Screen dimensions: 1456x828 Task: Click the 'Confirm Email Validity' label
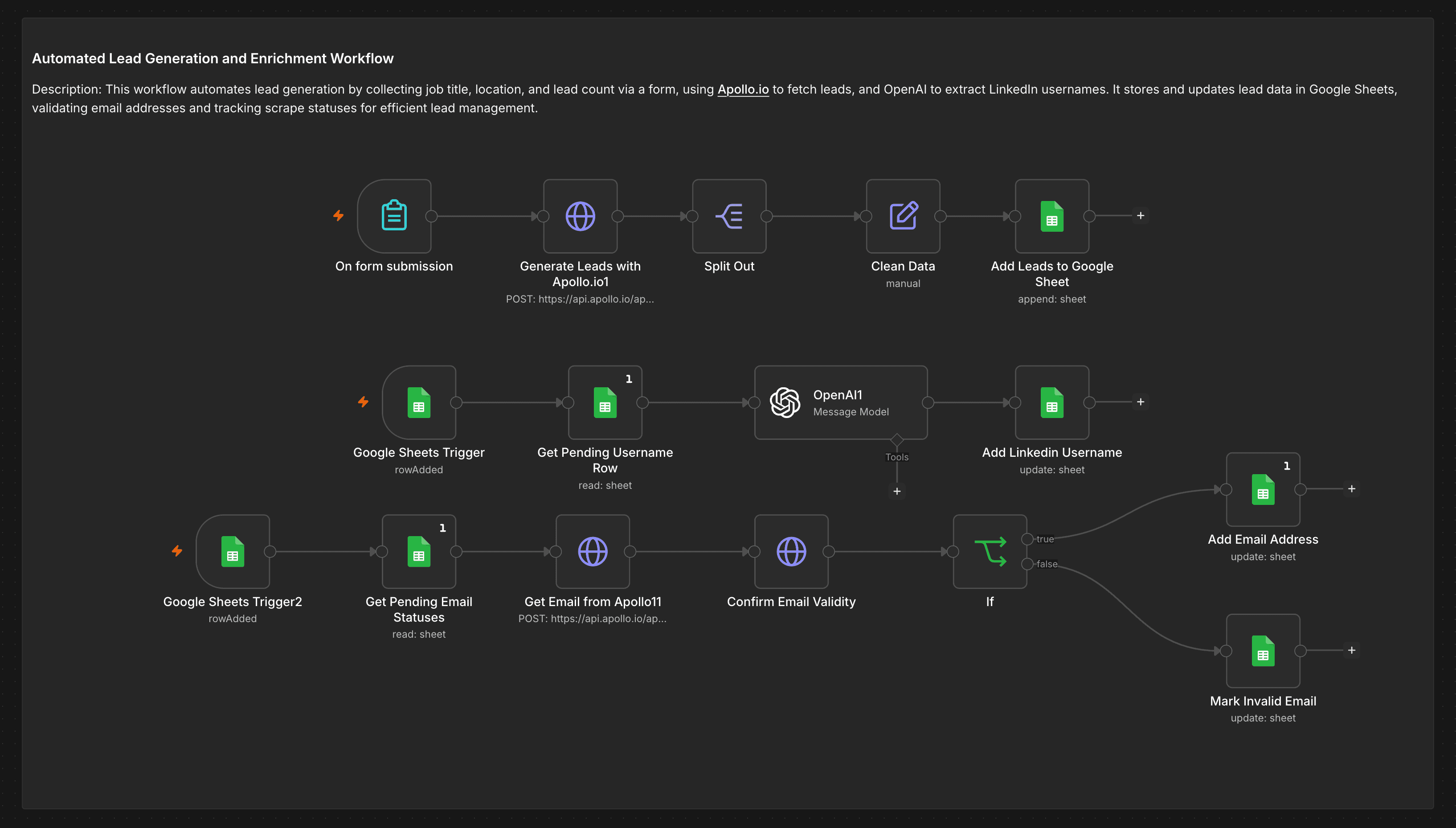791,602
